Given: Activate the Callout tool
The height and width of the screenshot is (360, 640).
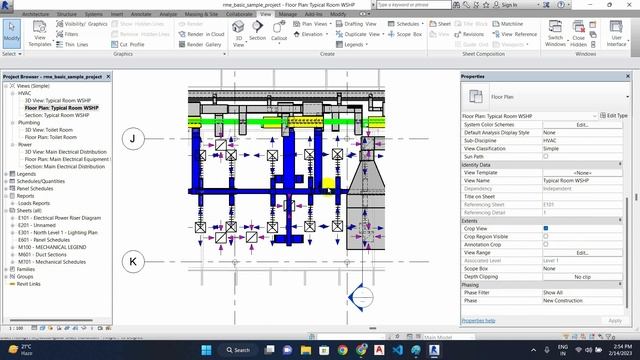Looking at the screenshot, I should [279, 32].
